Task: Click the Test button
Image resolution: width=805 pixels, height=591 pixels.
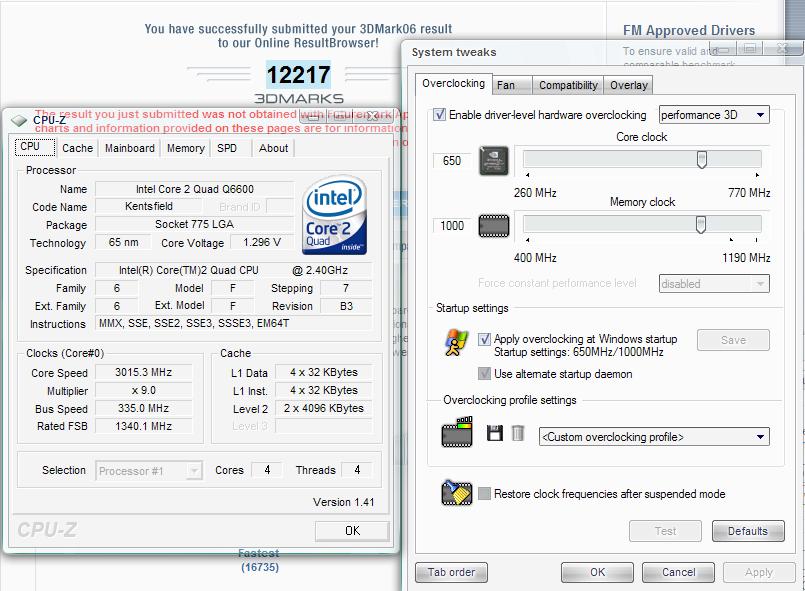Action: pyautogui.click(x=665, y=531)
